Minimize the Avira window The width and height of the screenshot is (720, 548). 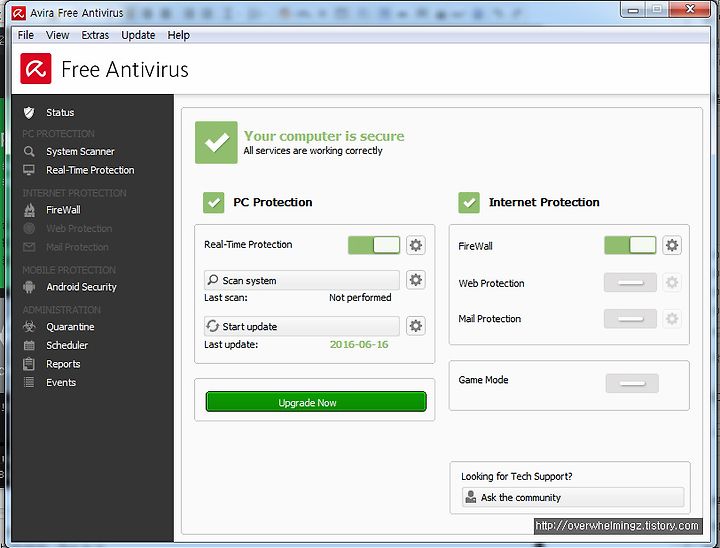point(633,10)
